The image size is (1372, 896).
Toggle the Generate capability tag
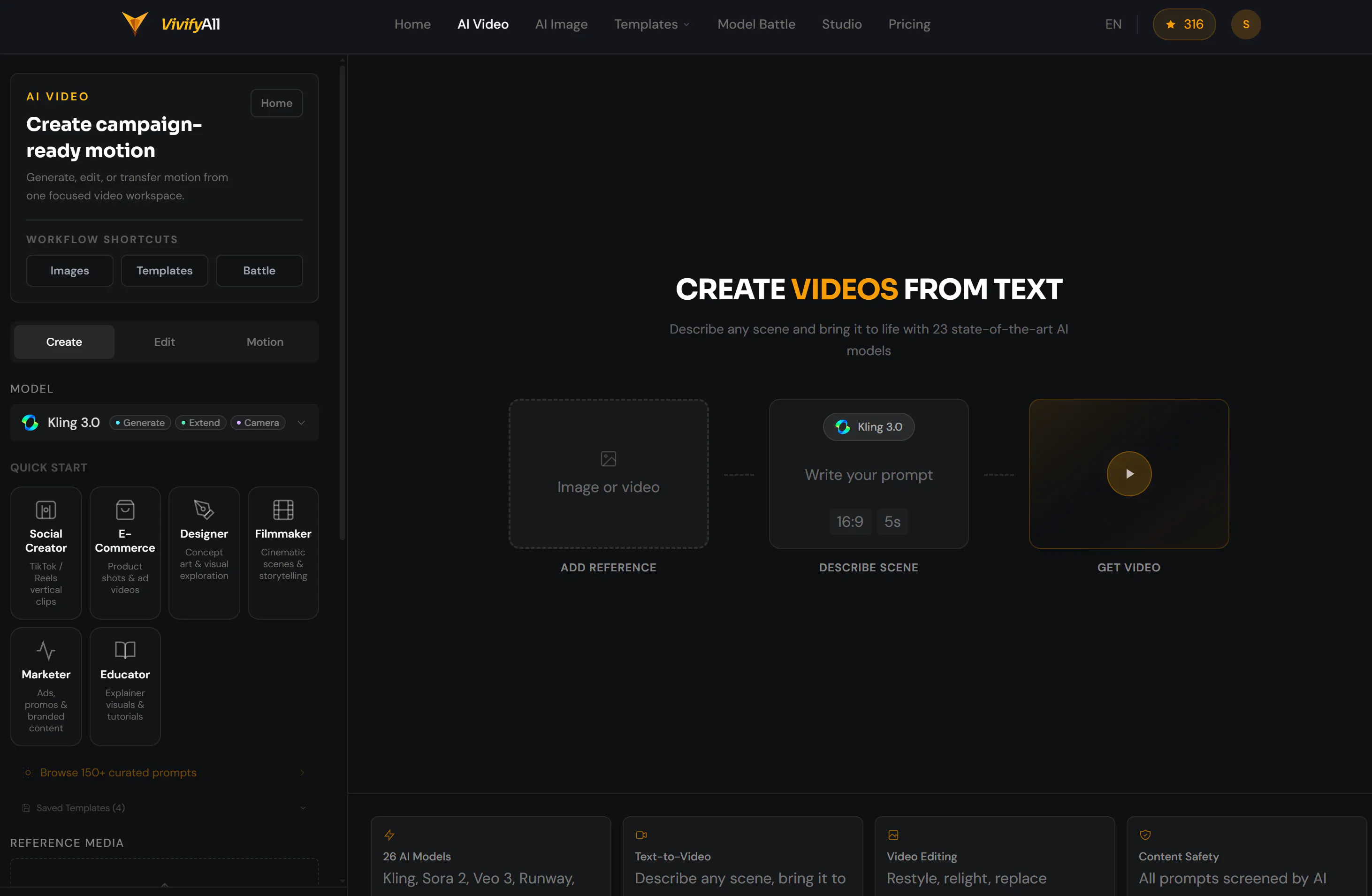140,422
